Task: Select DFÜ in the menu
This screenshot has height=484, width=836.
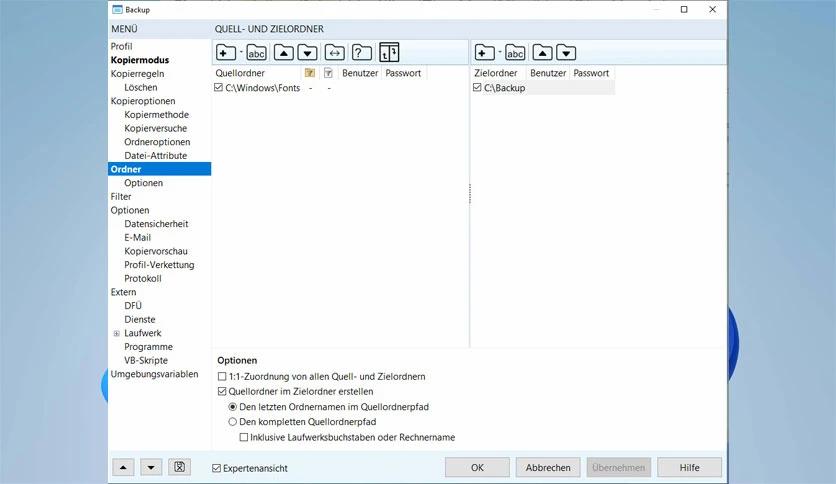Action: pyautogui.click(x=133, y=306)
